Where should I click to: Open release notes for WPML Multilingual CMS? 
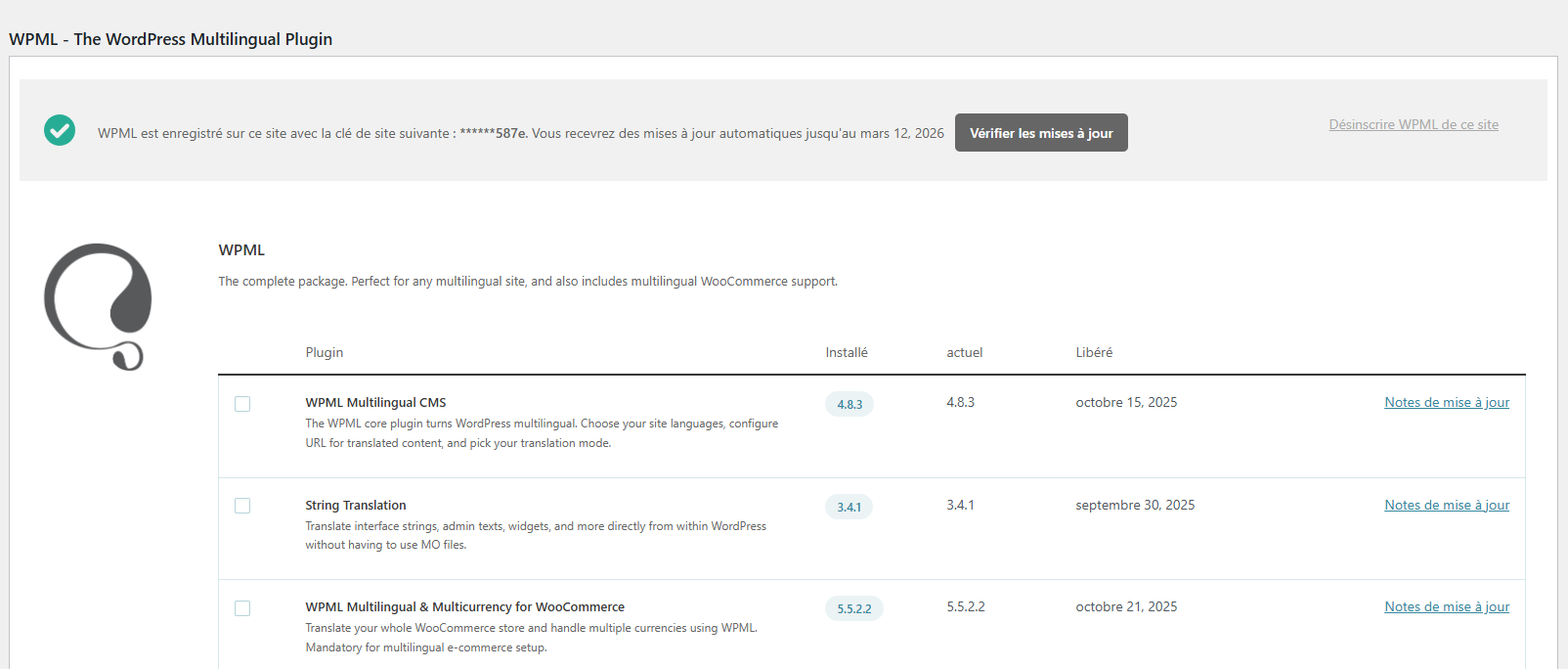1446,402
